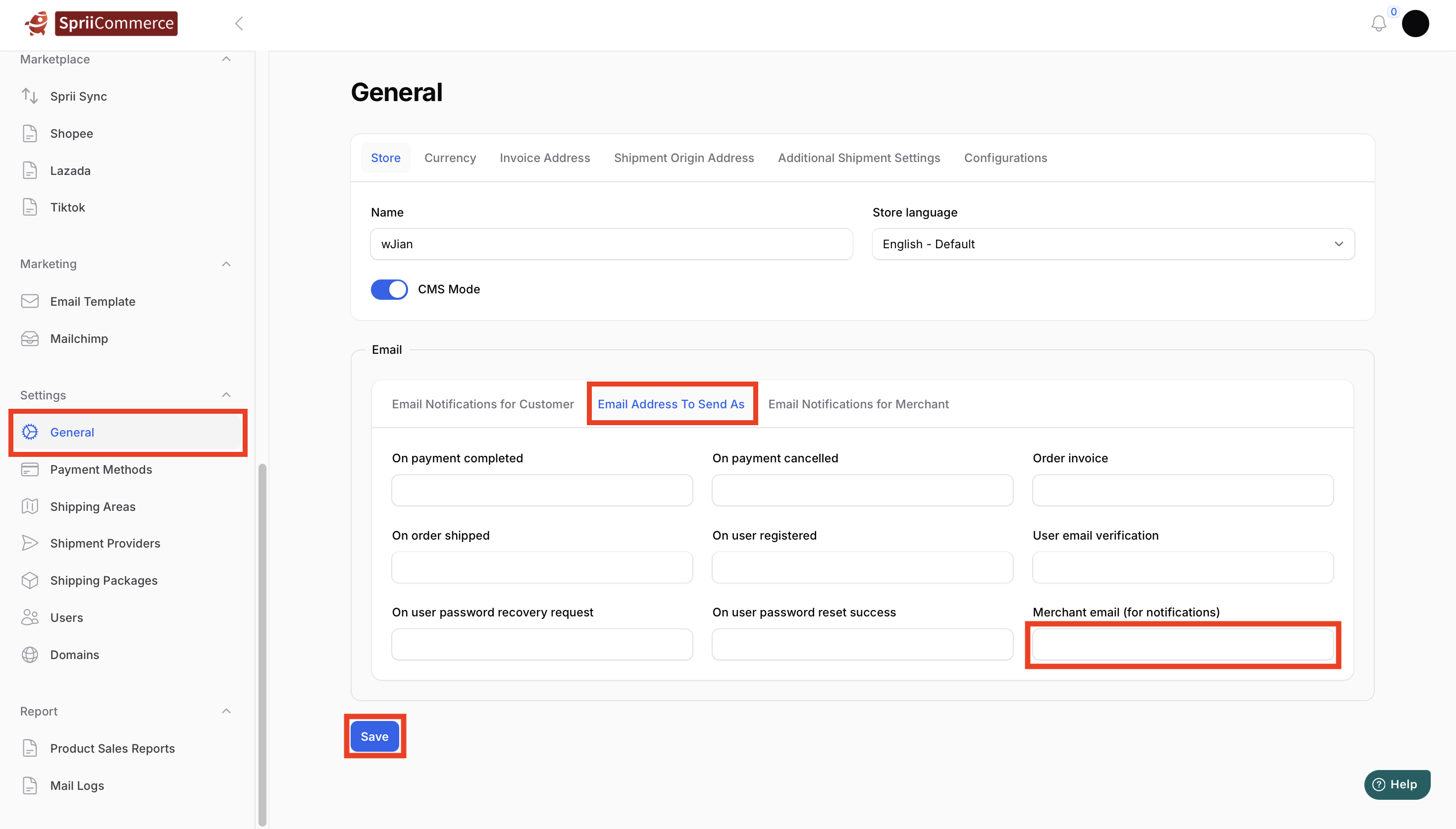This screenshot has width=1456, height=829.
Task: Collapse sidebar with the back chevron
Action: (x=239, y=23)
